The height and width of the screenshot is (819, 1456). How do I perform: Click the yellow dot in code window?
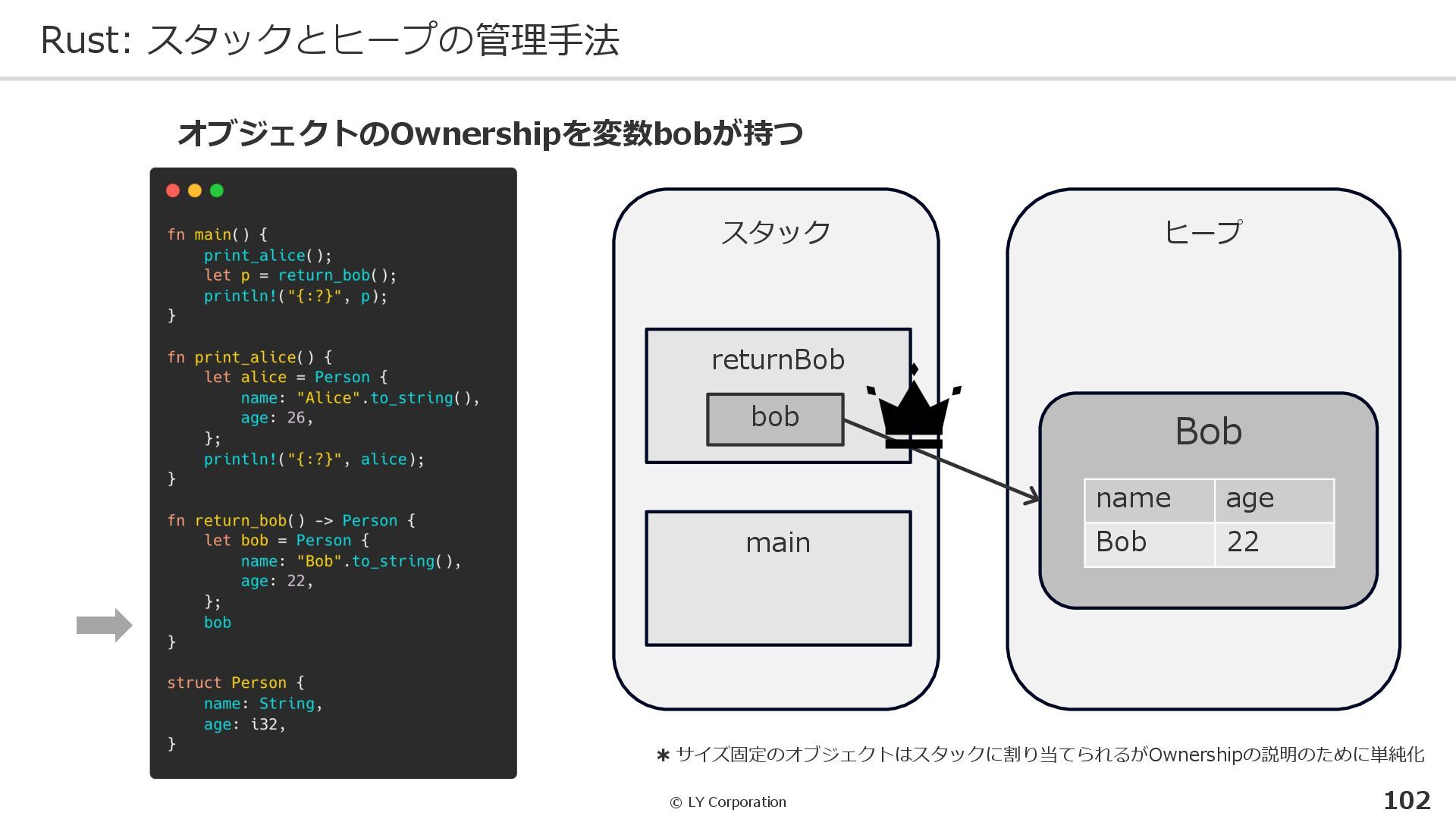195,191
